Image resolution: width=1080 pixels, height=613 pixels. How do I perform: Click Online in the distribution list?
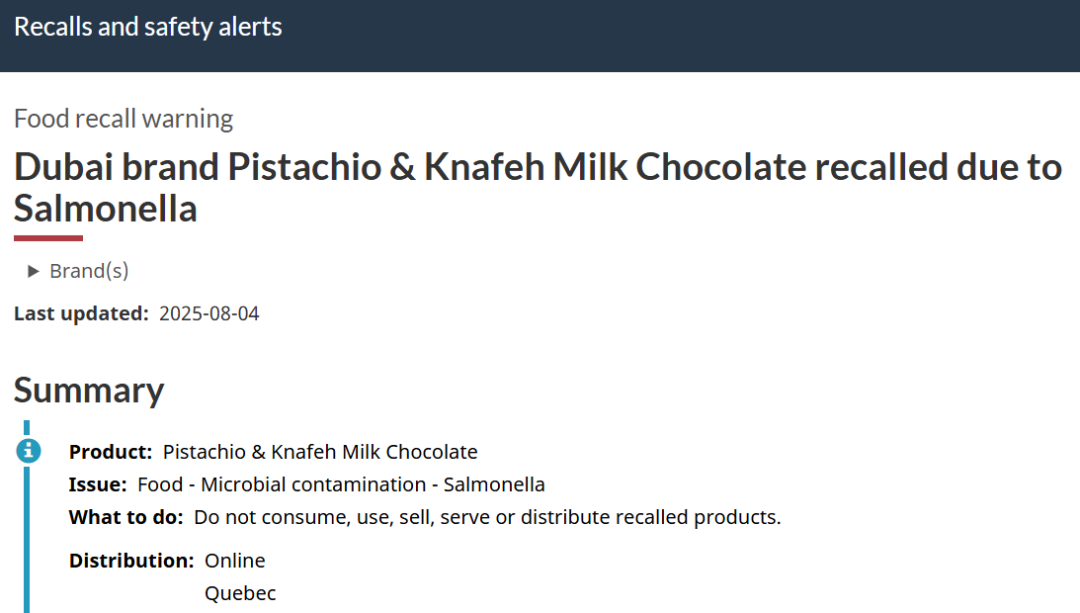click(235, 561)
